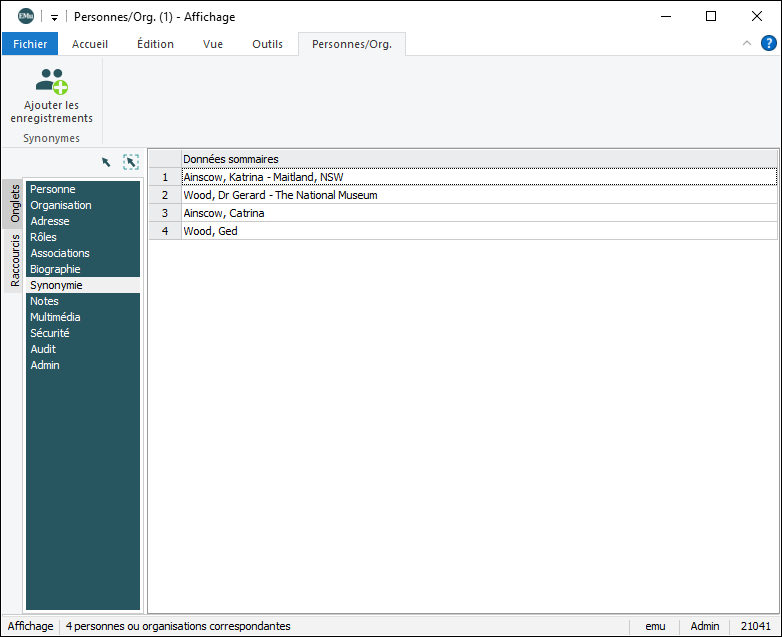Go to the Multimédia tab entry

coord(56,317)
